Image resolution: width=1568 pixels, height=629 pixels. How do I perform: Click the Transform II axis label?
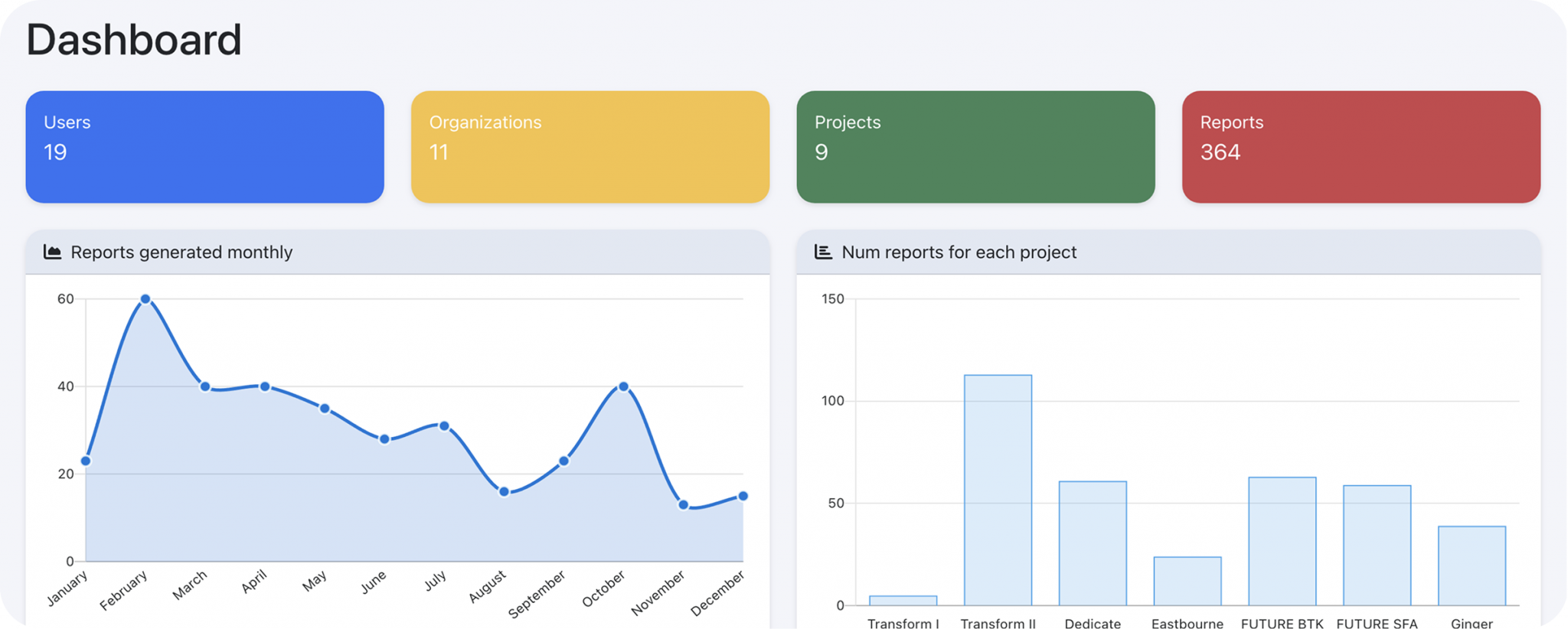click(998, 623)
